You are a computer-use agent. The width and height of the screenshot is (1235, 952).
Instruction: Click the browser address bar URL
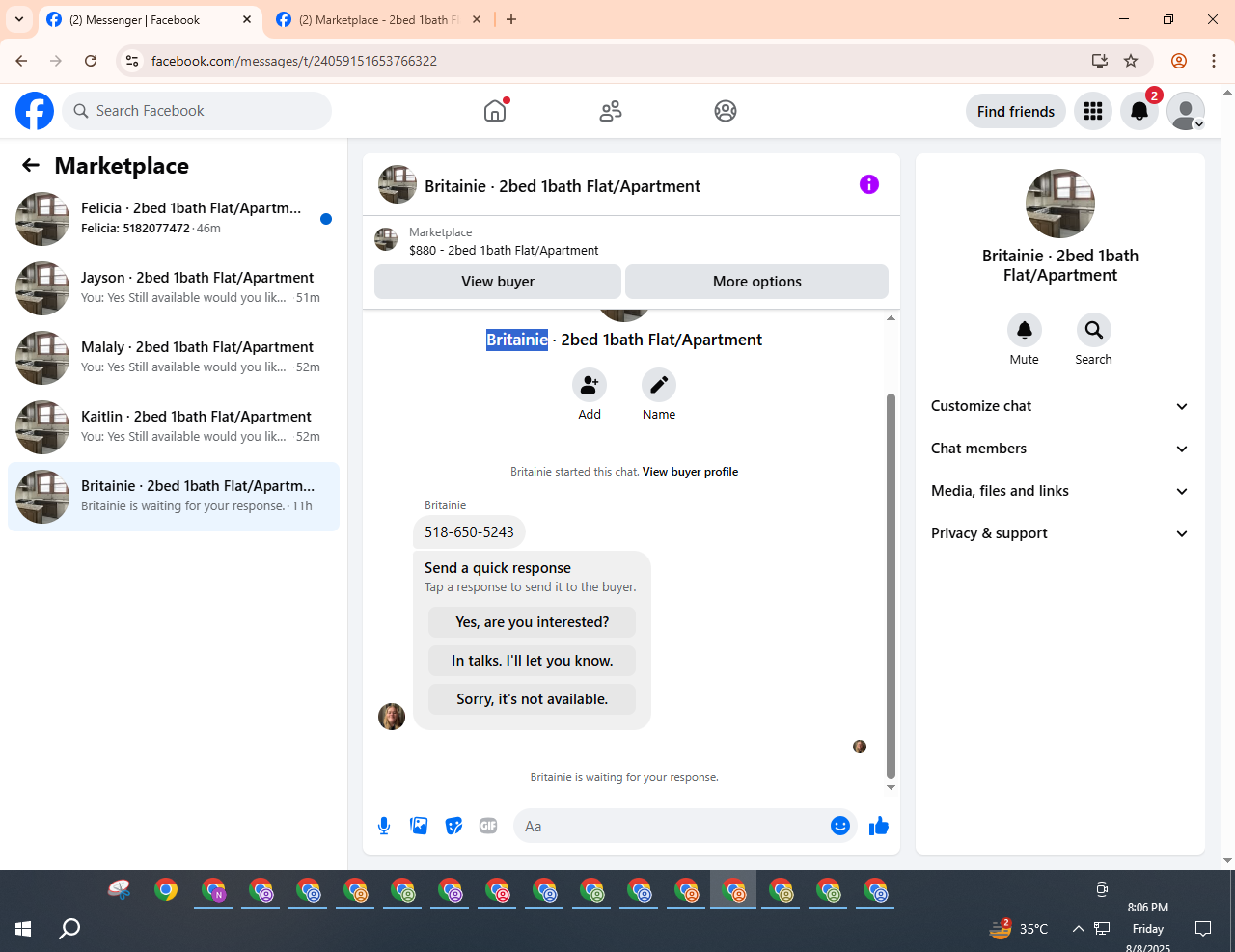coord(294,61)
